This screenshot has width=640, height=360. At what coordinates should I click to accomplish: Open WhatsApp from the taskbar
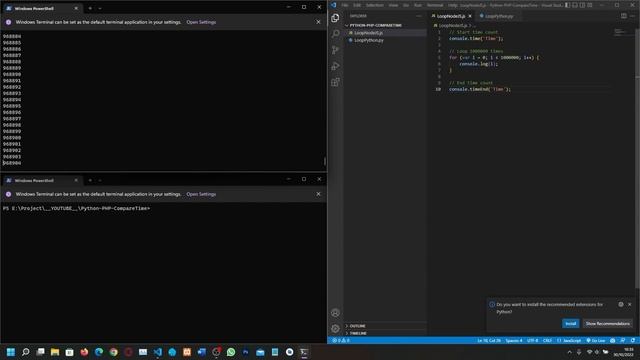pos(231,352)
